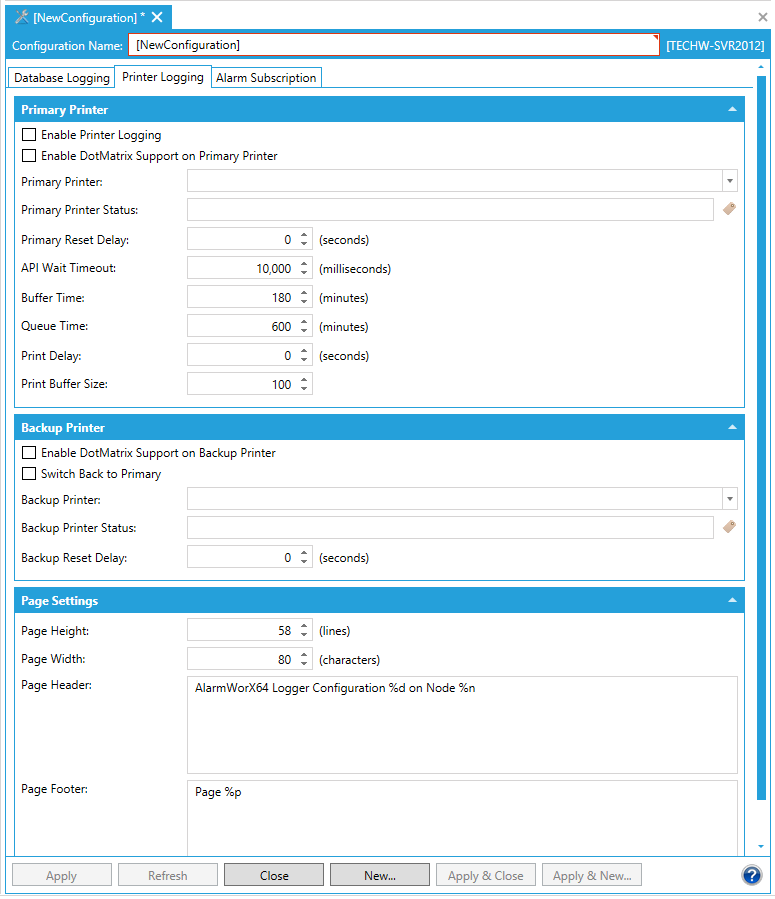Viewport: 775px width, 899px height.
Task: Open the Primary Printer dropdown list
Action: point(730,181)
